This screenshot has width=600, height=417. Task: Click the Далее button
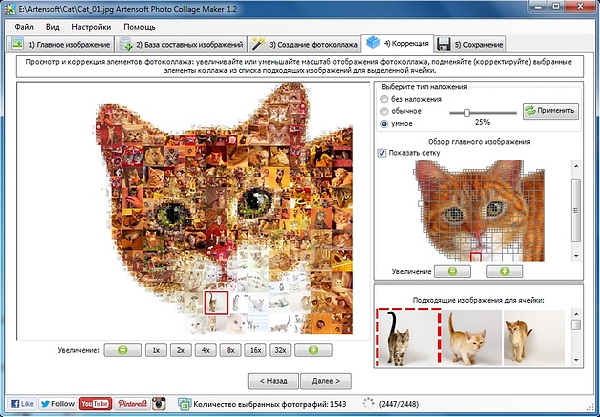click(x=326, y=381)
